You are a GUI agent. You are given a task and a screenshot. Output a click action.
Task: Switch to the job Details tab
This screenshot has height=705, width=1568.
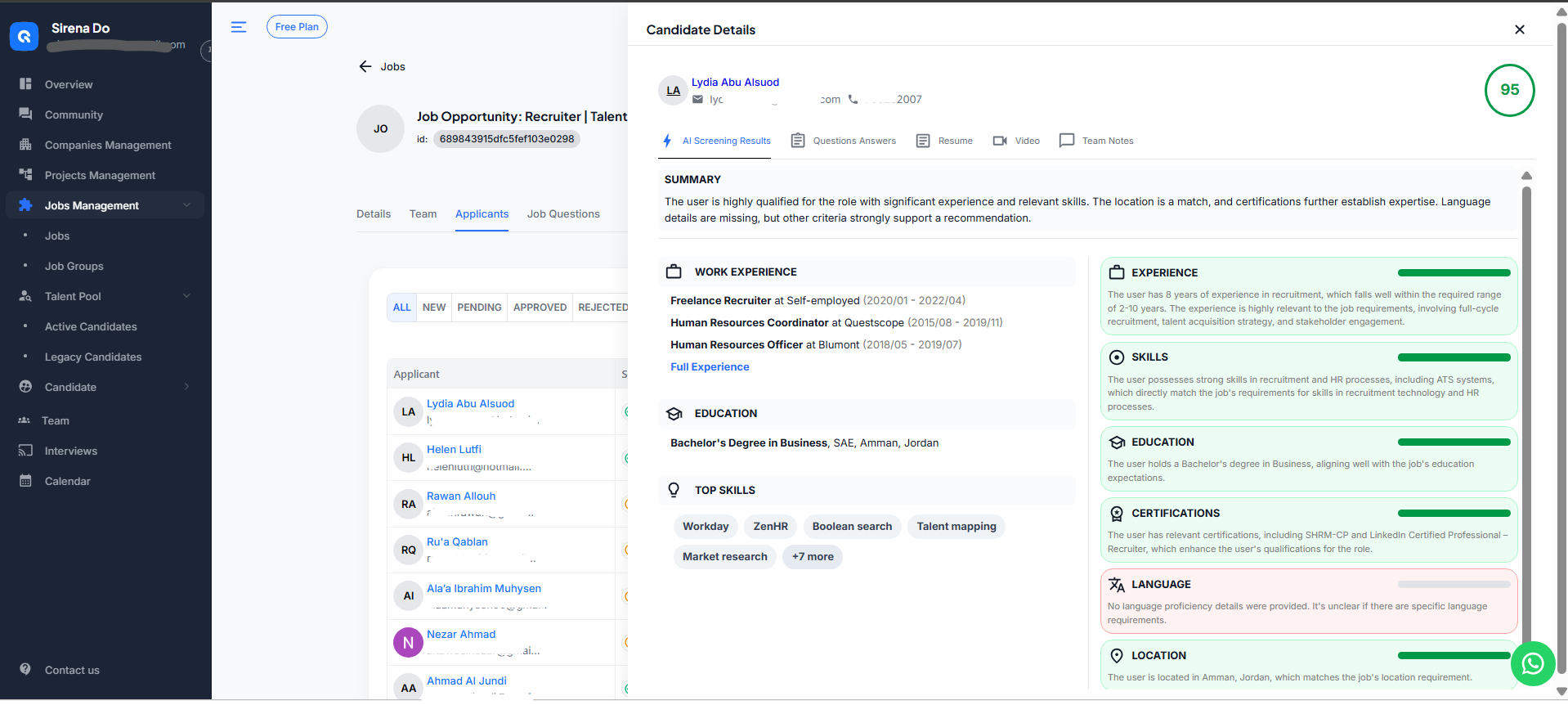click(374, 213)
